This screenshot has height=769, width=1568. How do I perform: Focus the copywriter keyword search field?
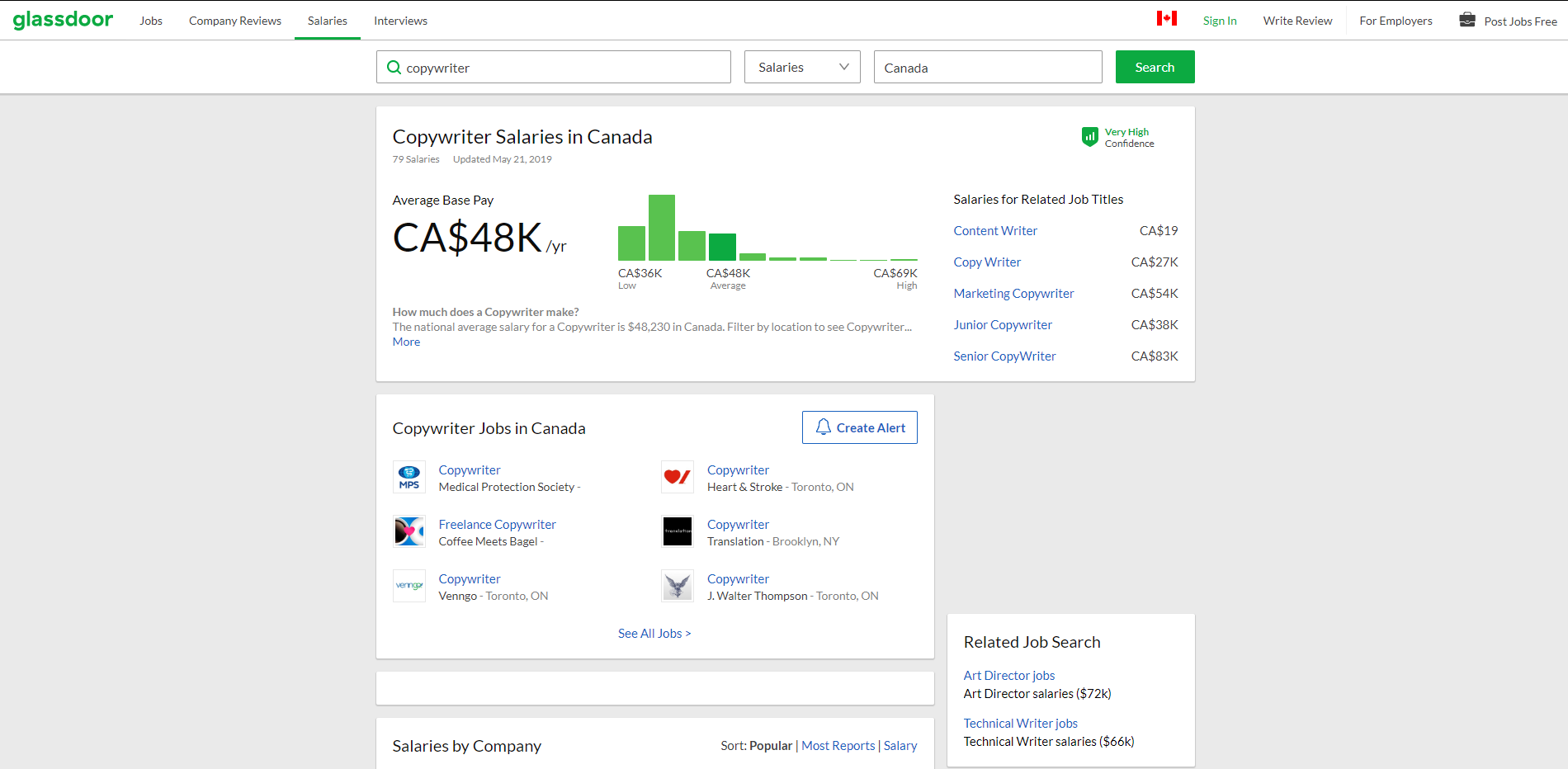click(554, 67)
